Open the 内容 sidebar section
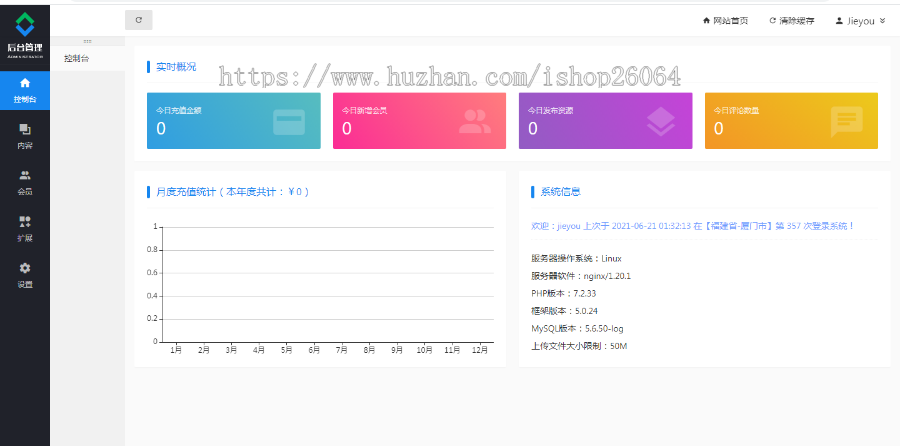 (25, 137)
